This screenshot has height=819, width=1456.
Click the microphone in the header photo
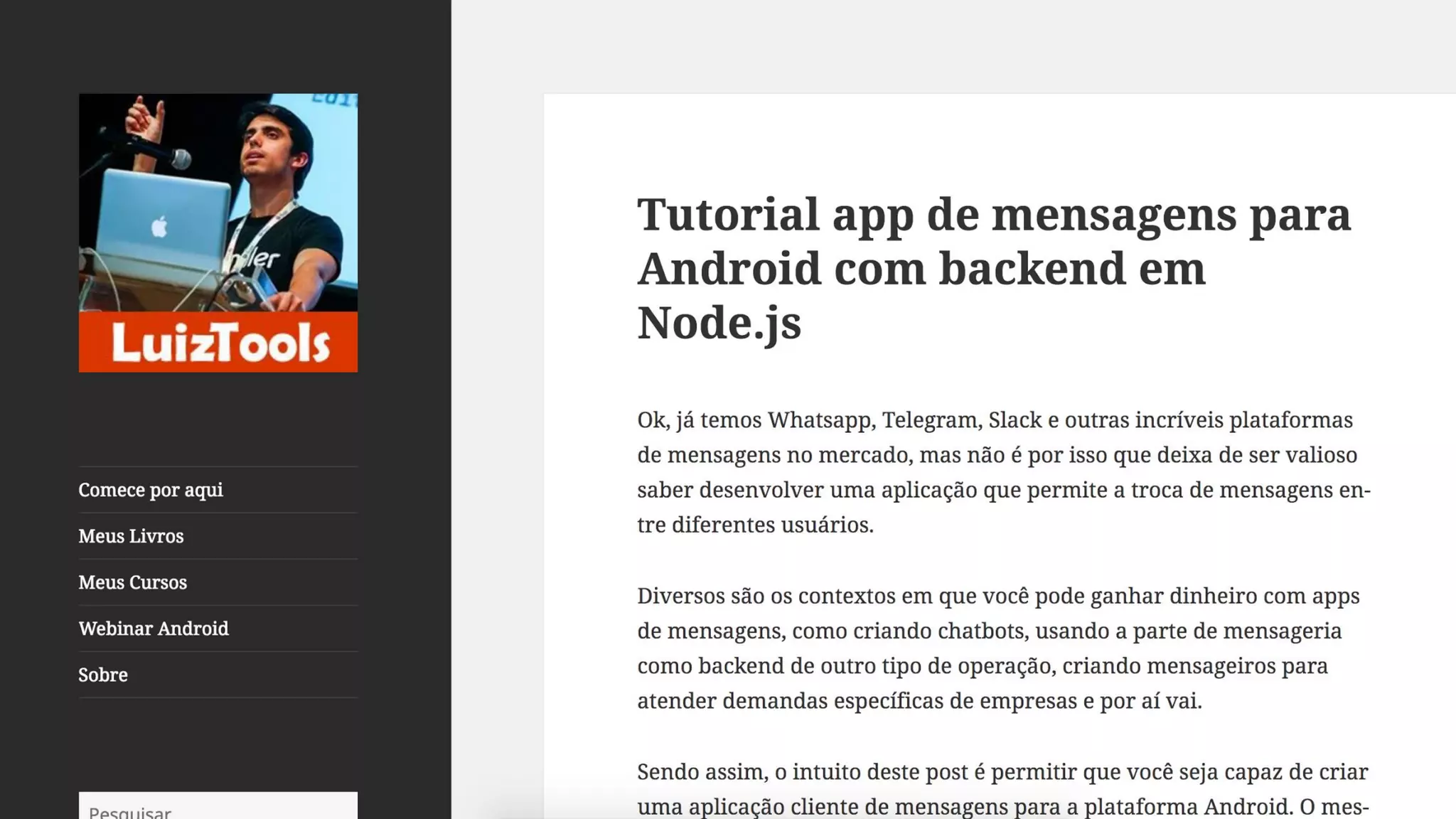179,159
